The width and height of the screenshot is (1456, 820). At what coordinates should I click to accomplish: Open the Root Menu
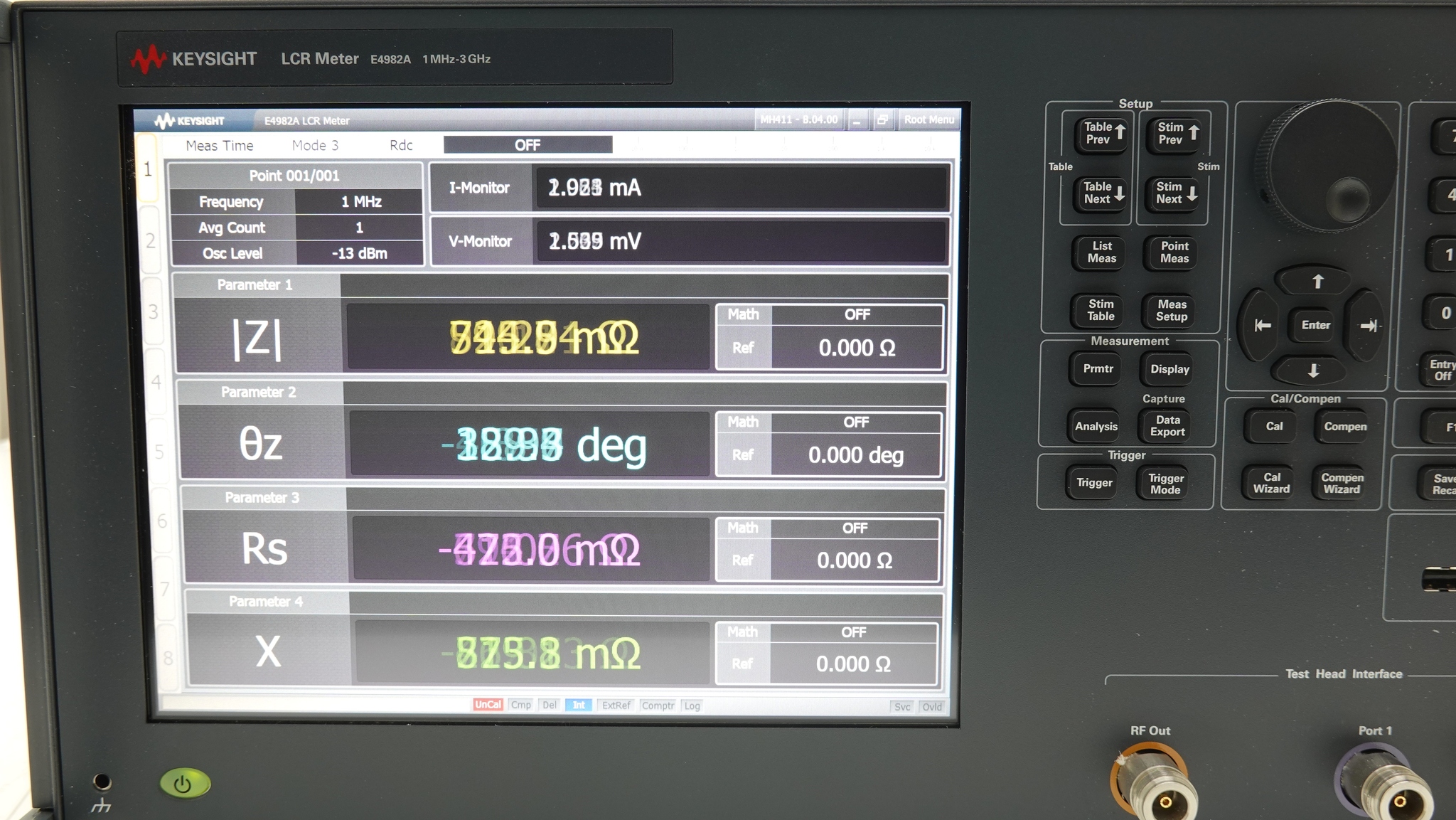(x=929, y=119)
